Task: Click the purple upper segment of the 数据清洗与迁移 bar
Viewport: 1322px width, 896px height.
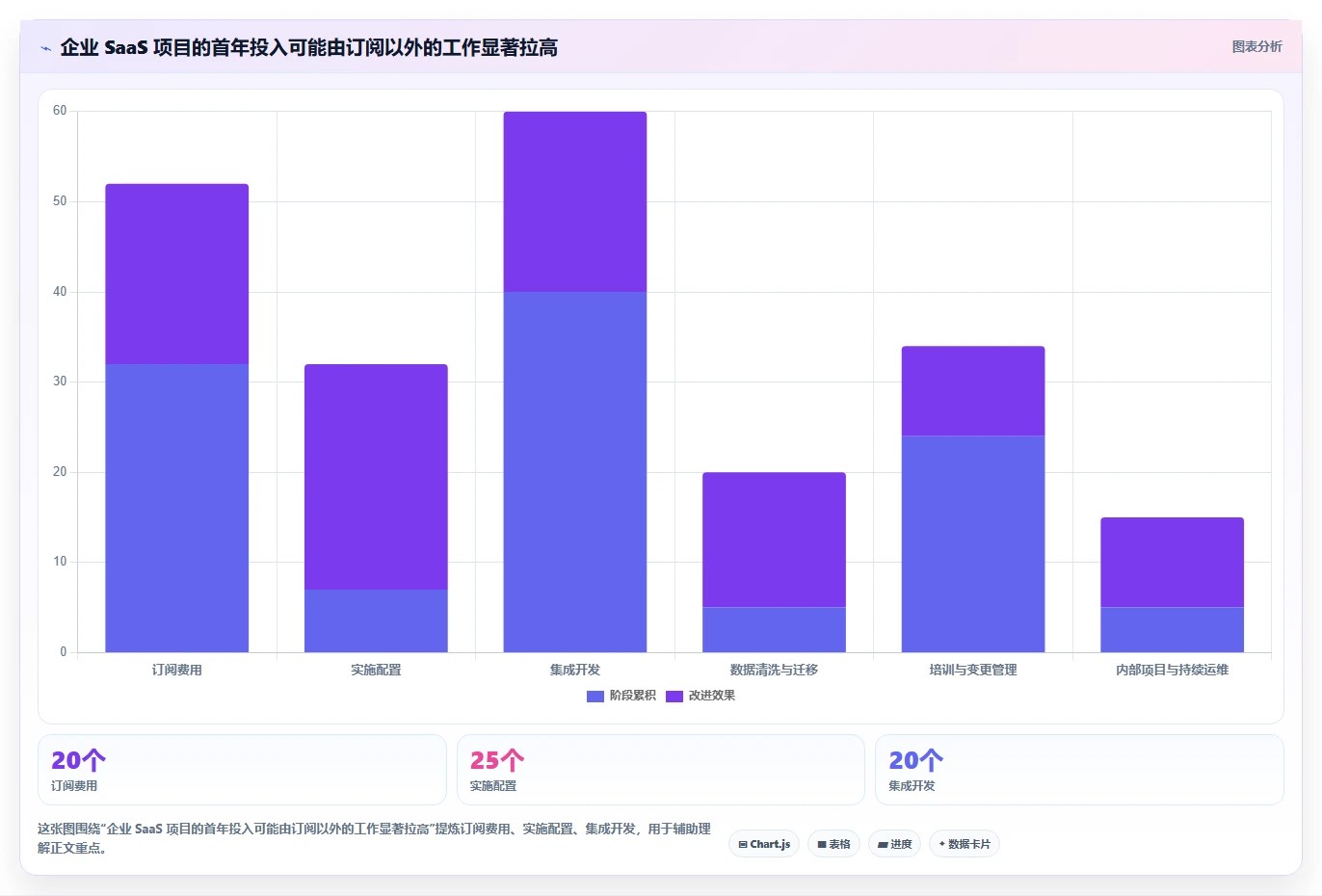Action: tap(774, 540)
